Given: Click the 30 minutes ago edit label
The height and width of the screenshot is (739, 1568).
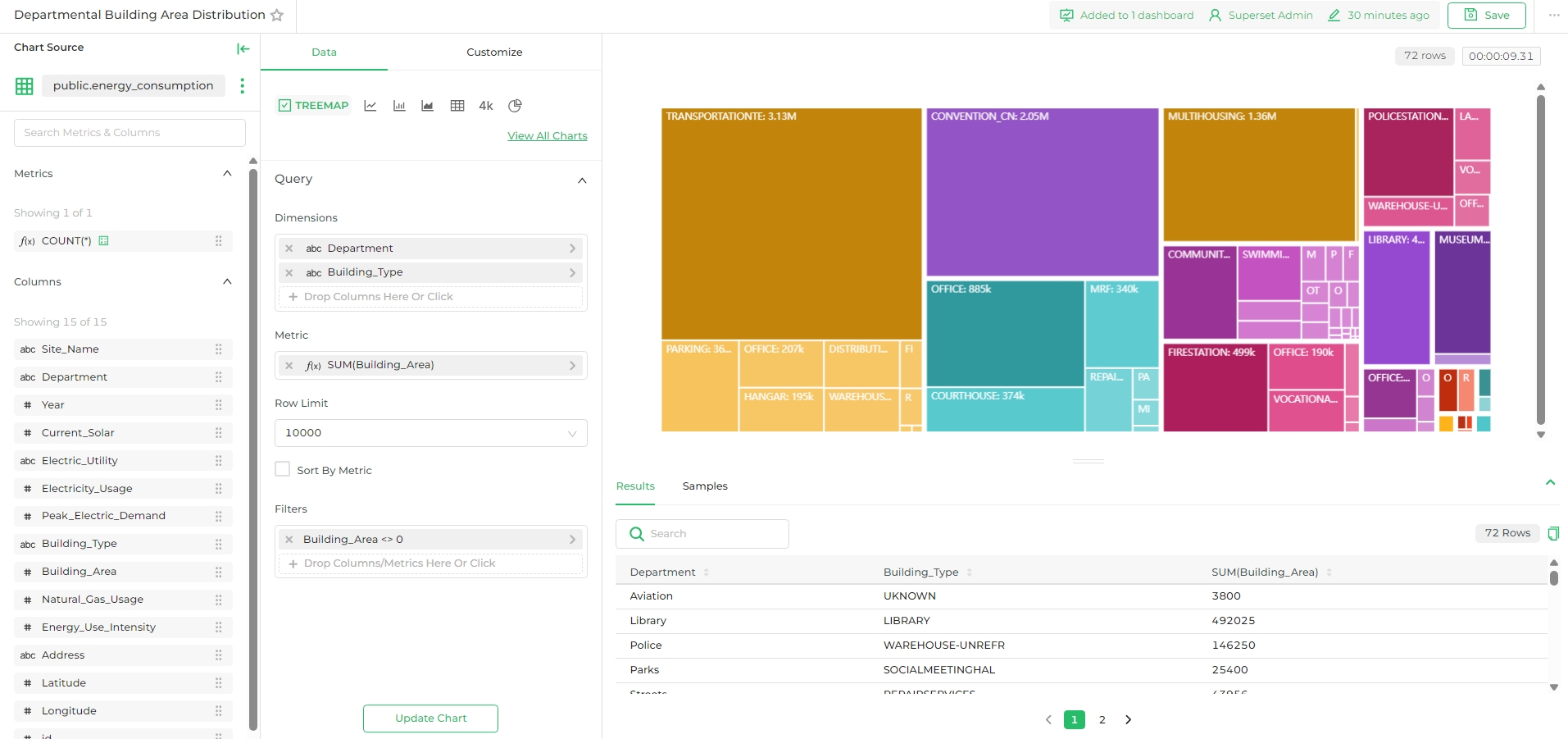Looking at the screenshot, I should click(x=1379, y=16).
